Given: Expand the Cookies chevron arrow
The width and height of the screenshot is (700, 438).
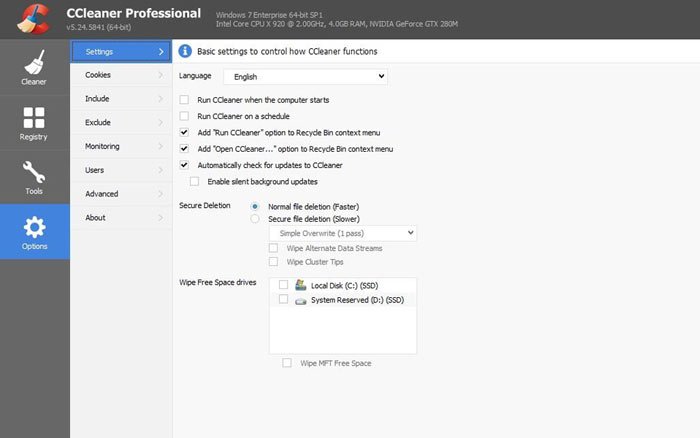Looking at the screenshot, I should tap(161, 75).
